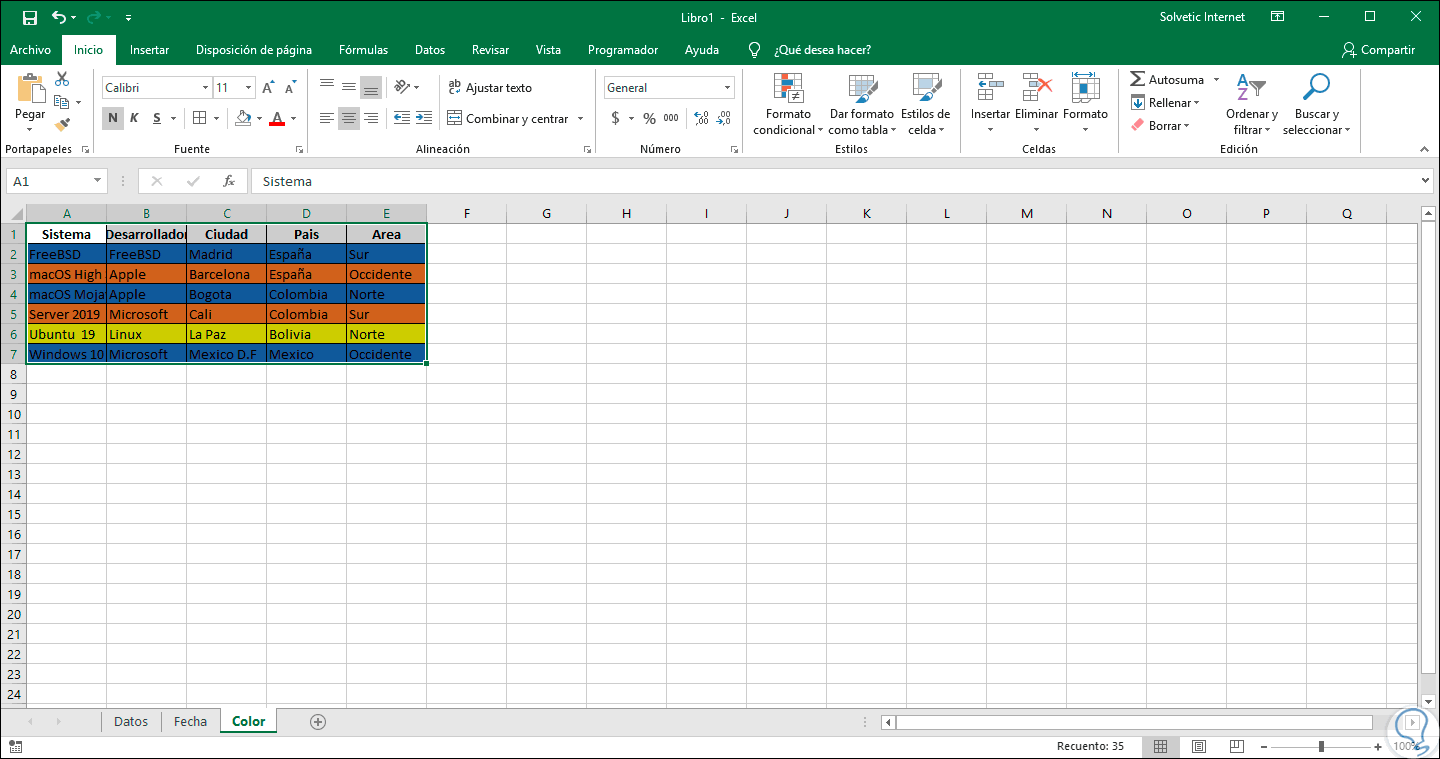The height and width of the screenshot is (759, 1440).
Task: Toggle center horizontal alignment
Action: click(349, 118)
